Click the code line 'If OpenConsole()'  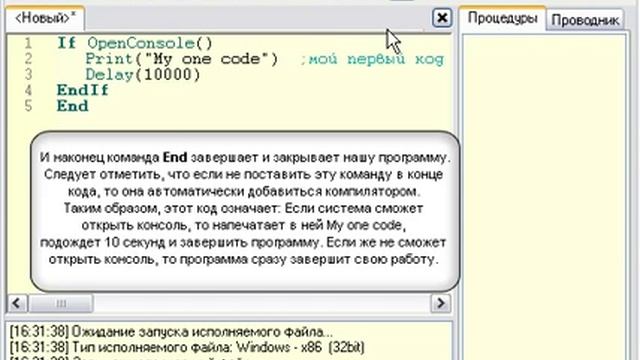tap(135, 43)
